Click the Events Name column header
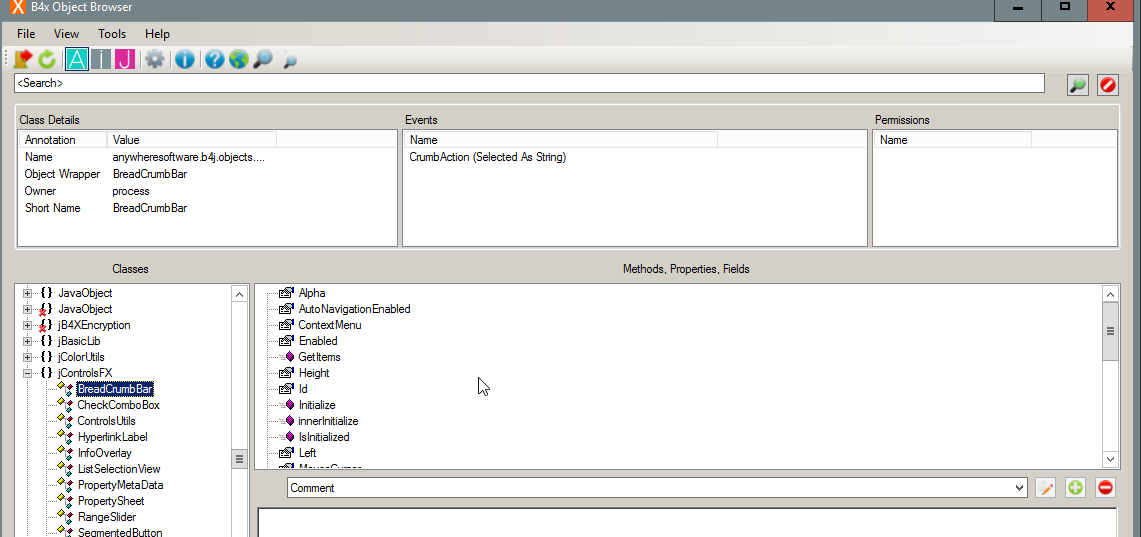This screenshot has height=537, width=1141. tap(561, 140)
